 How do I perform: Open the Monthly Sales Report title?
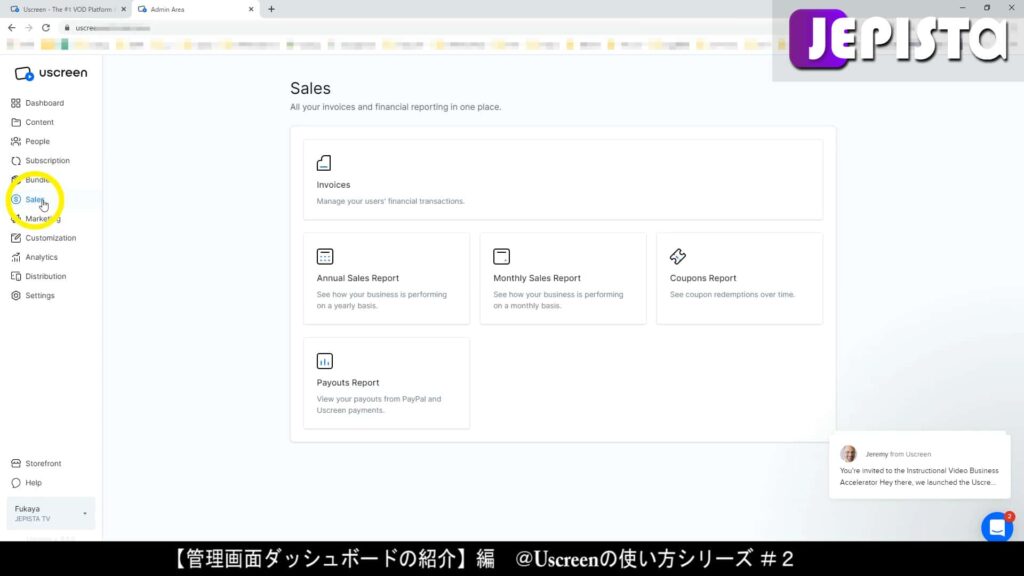pos(537,278)
